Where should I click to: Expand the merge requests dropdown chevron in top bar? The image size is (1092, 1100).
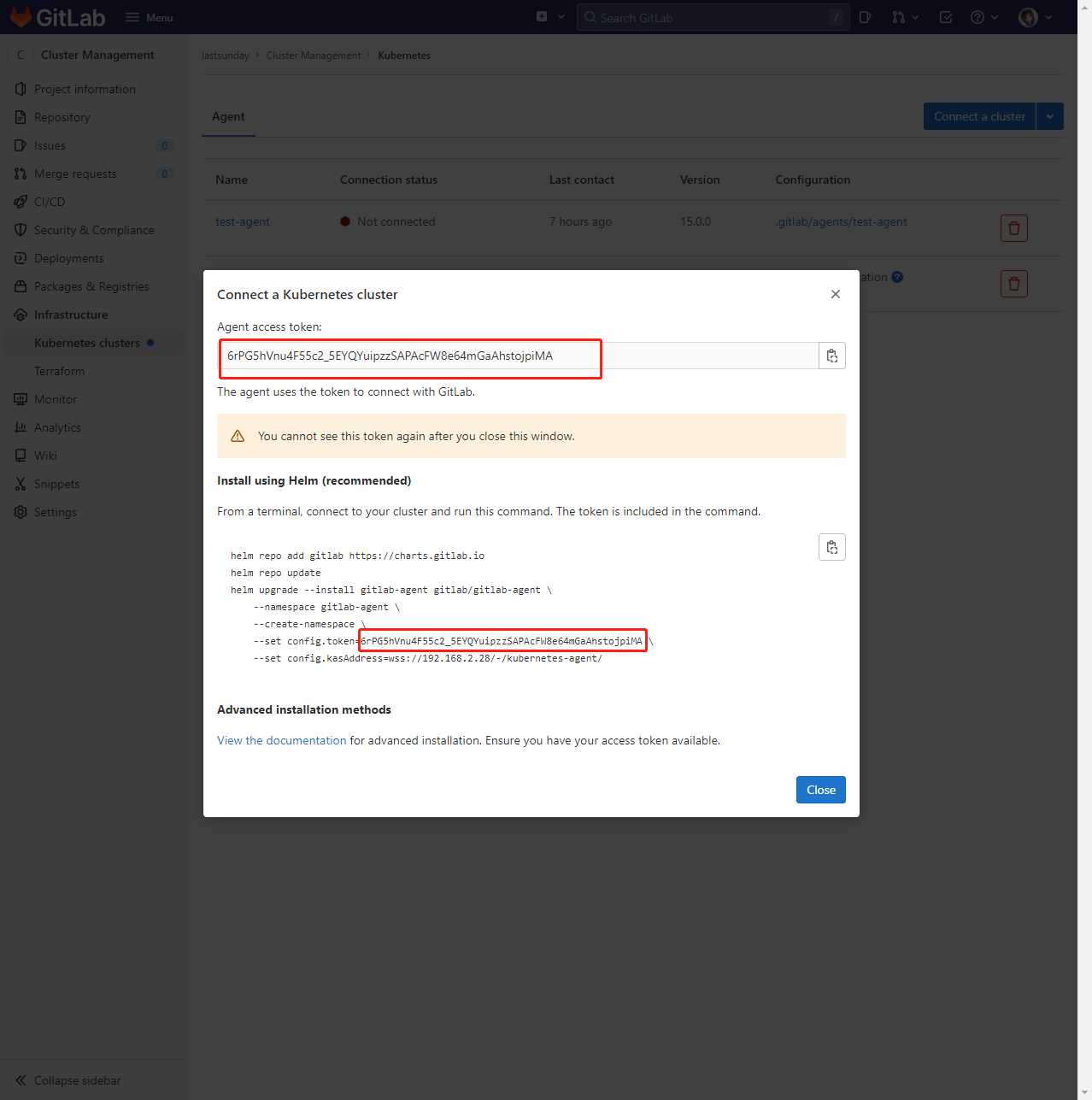click(915, 17)
